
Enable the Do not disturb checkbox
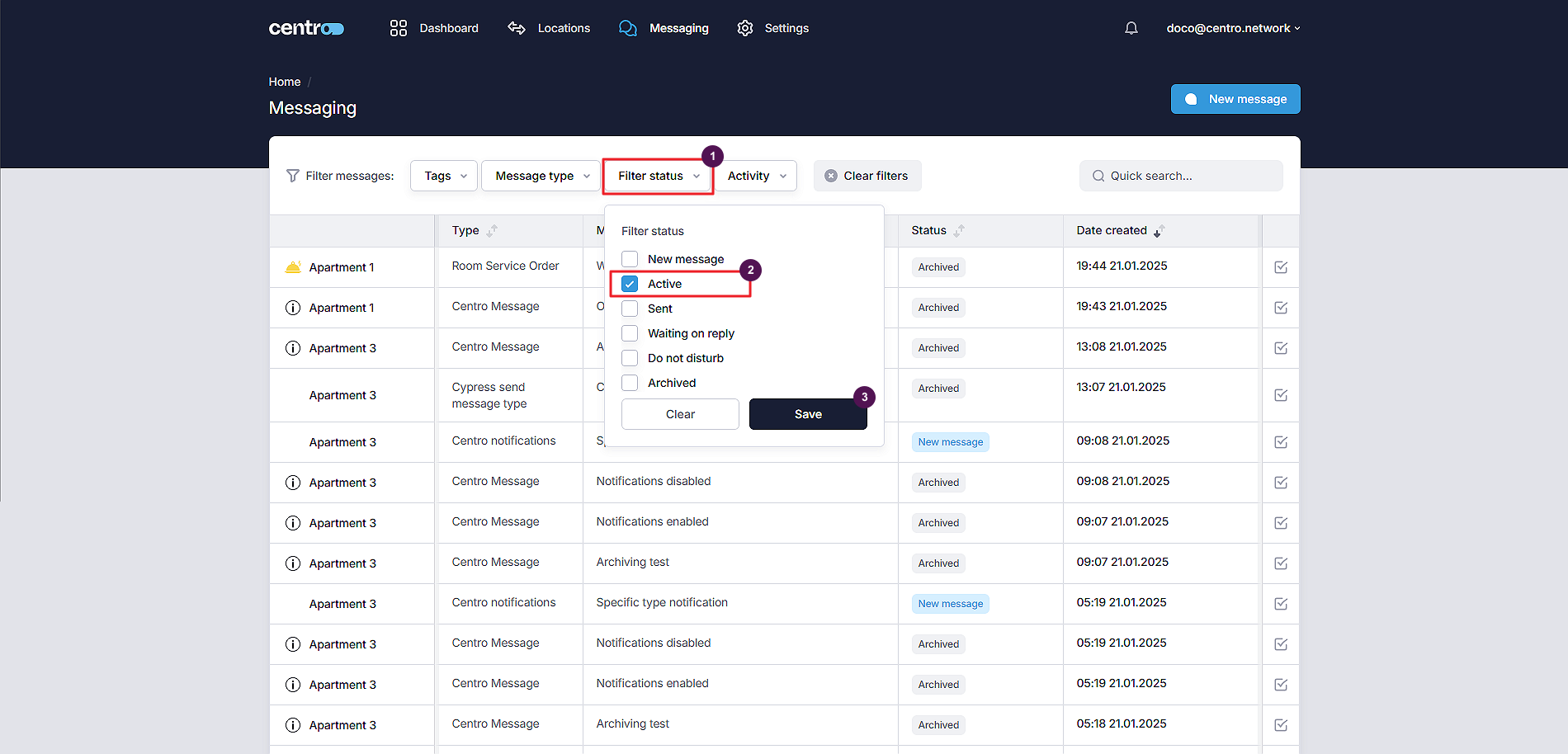pyautogui.click(x=630, y=358)
